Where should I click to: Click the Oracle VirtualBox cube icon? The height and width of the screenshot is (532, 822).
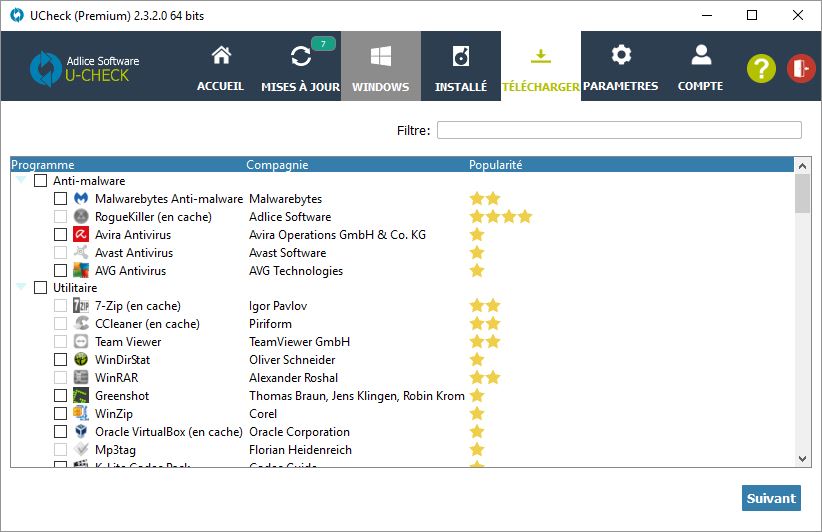coord(82,432)
